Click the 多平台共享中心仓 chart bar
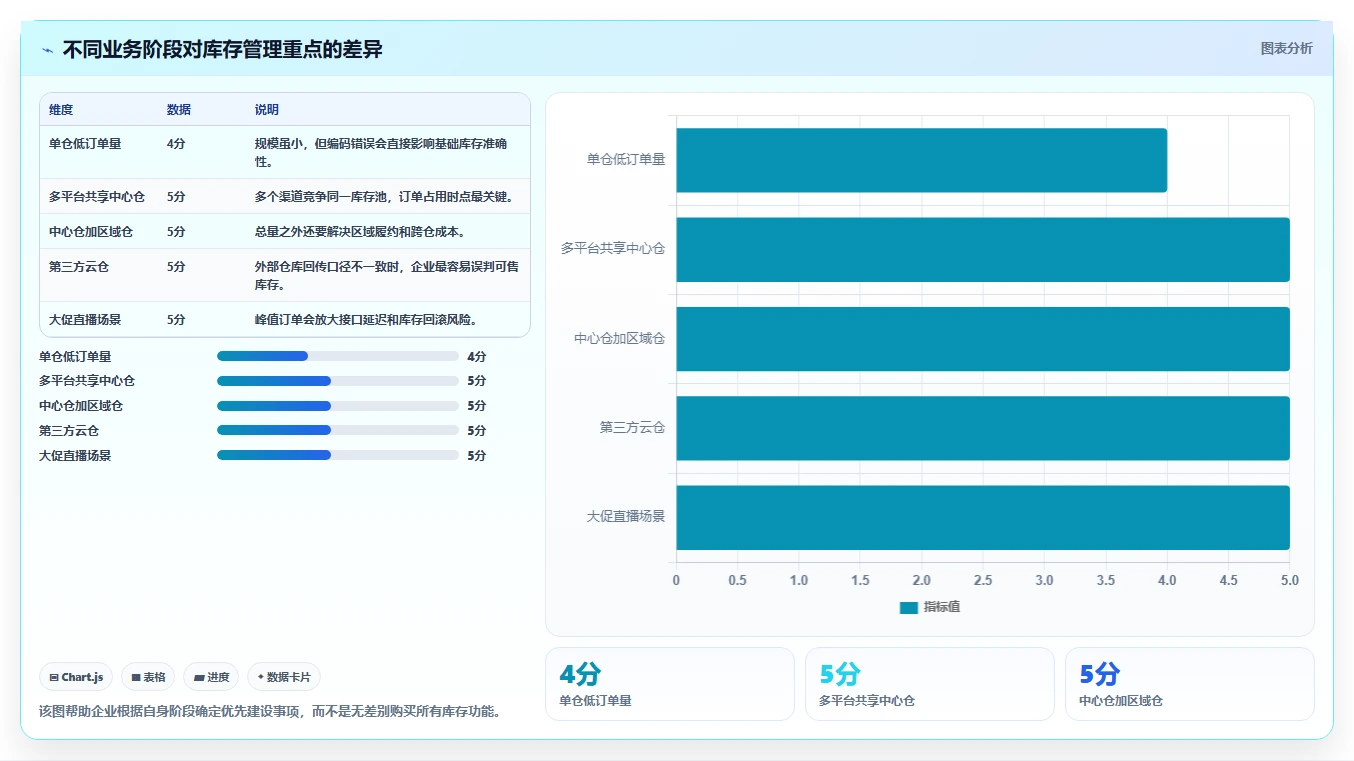This screenshot has height=761, width=1354. tap(983, 249)
